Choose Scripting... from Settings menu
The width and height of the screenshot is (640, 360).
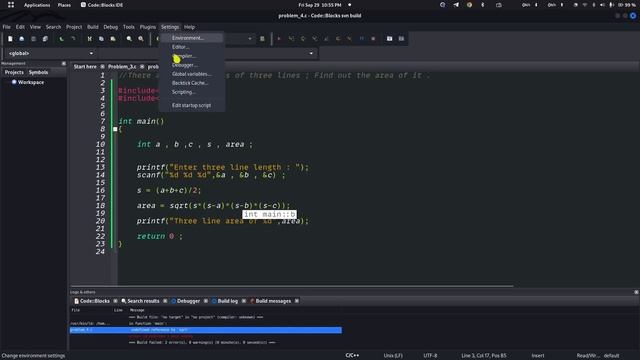(192, 92)
